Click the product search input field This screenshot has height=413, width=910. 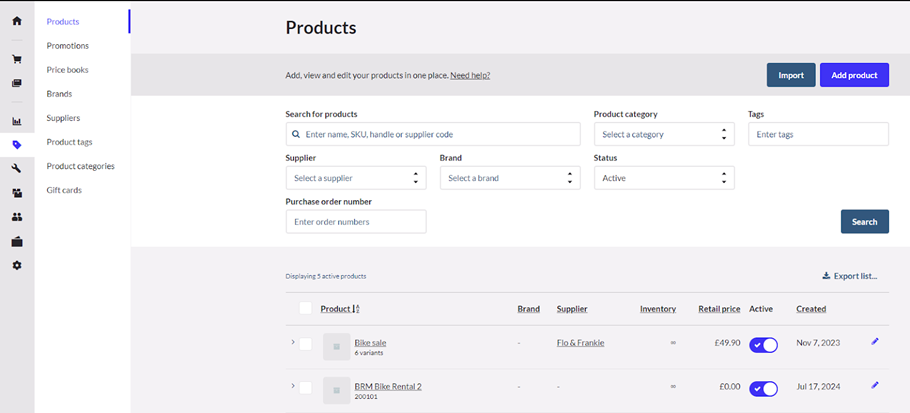(433, 134)
